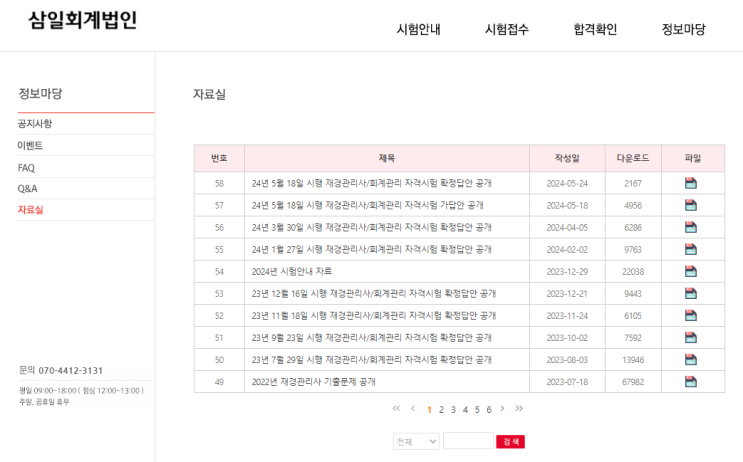Open post titled 24년 1월 27일 확정답안 공개
Screen dimensions: 743x462
point(372,249)
